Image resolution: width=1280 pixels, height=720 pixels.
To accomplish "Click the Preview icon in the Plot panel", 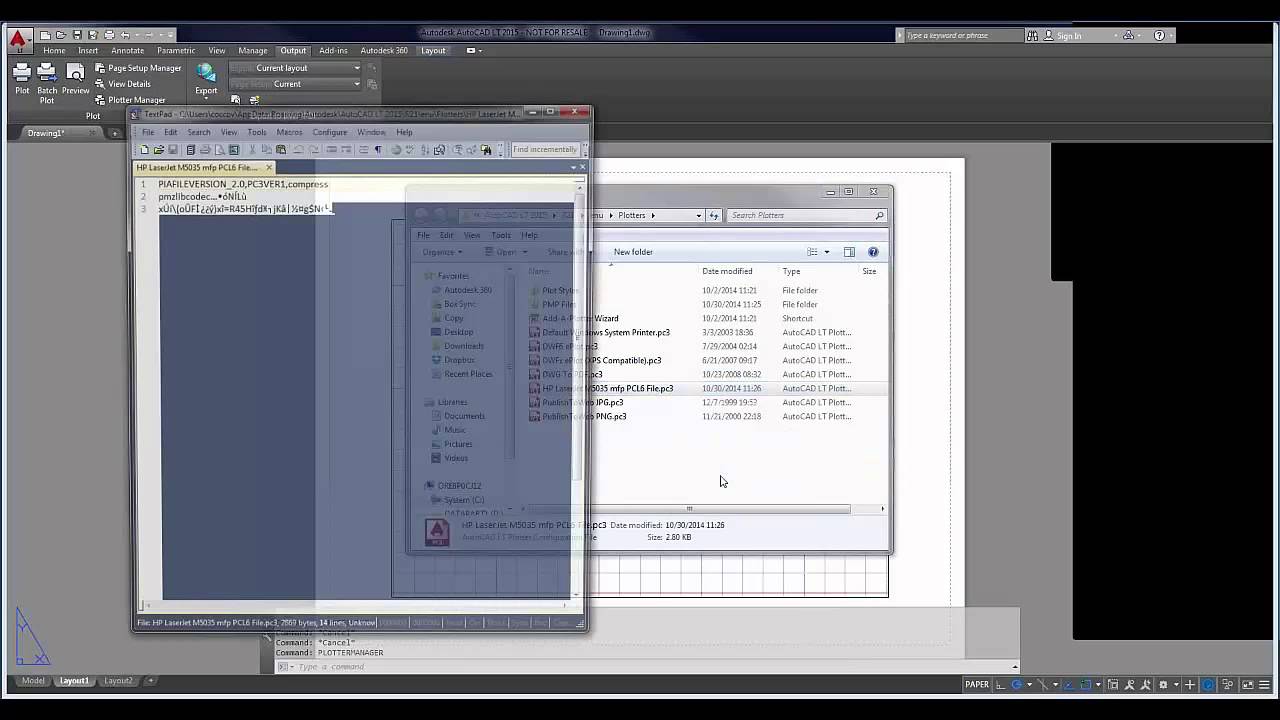I will click(x=75, y=78).
